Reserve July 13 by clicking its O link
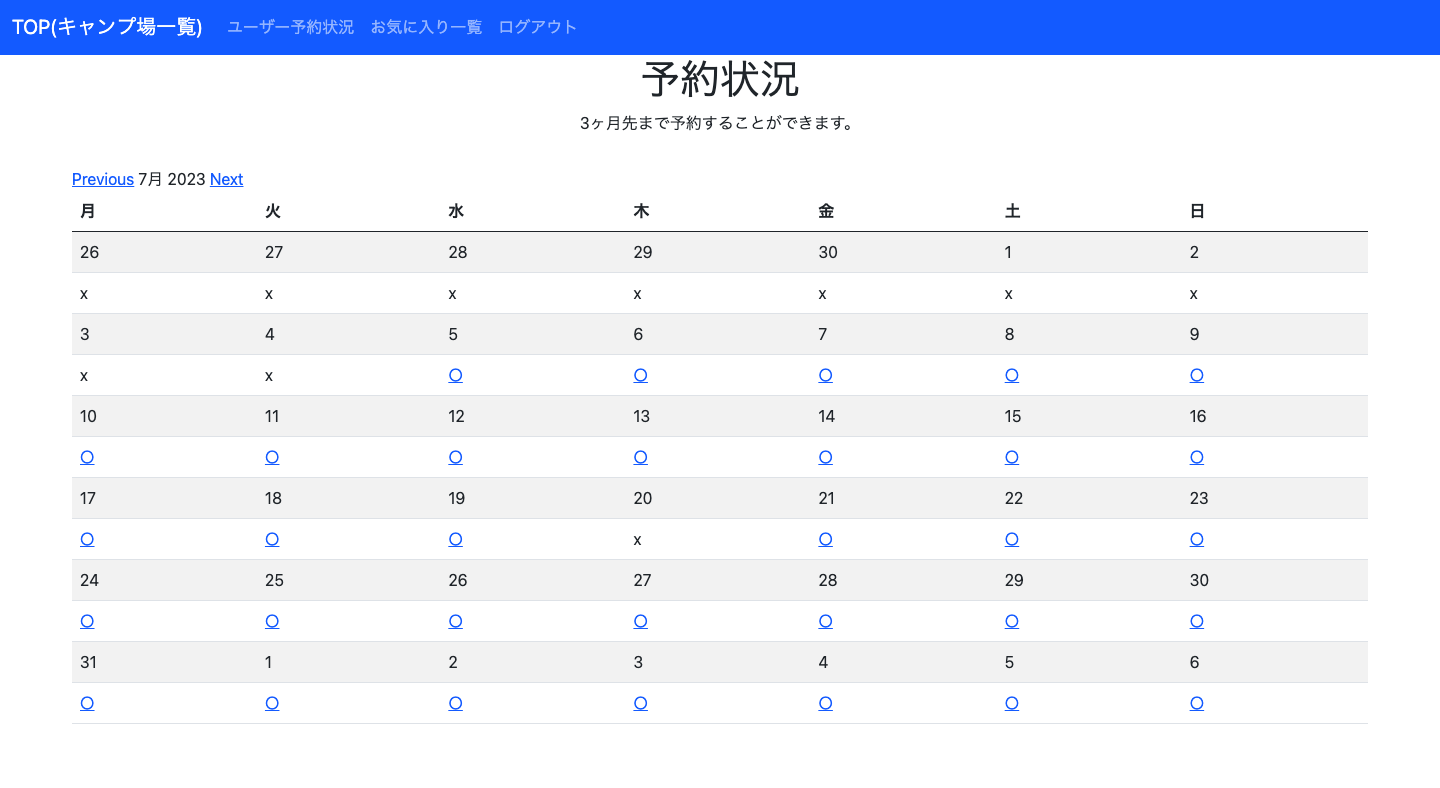1440x788 pixels. [x=640, y=457]
